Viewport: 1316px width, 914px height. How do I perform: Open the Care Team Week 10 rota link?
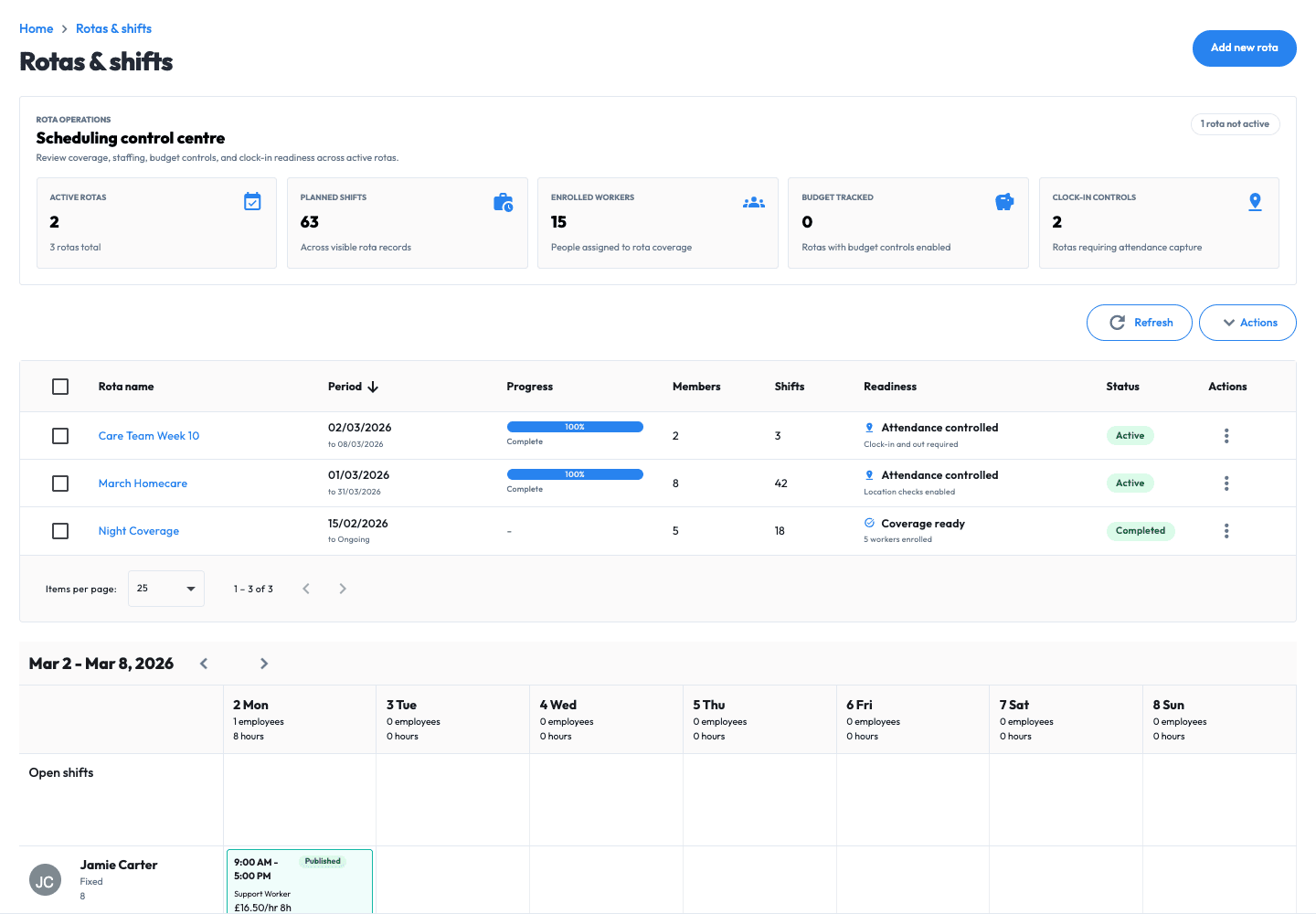click(149, 436)
